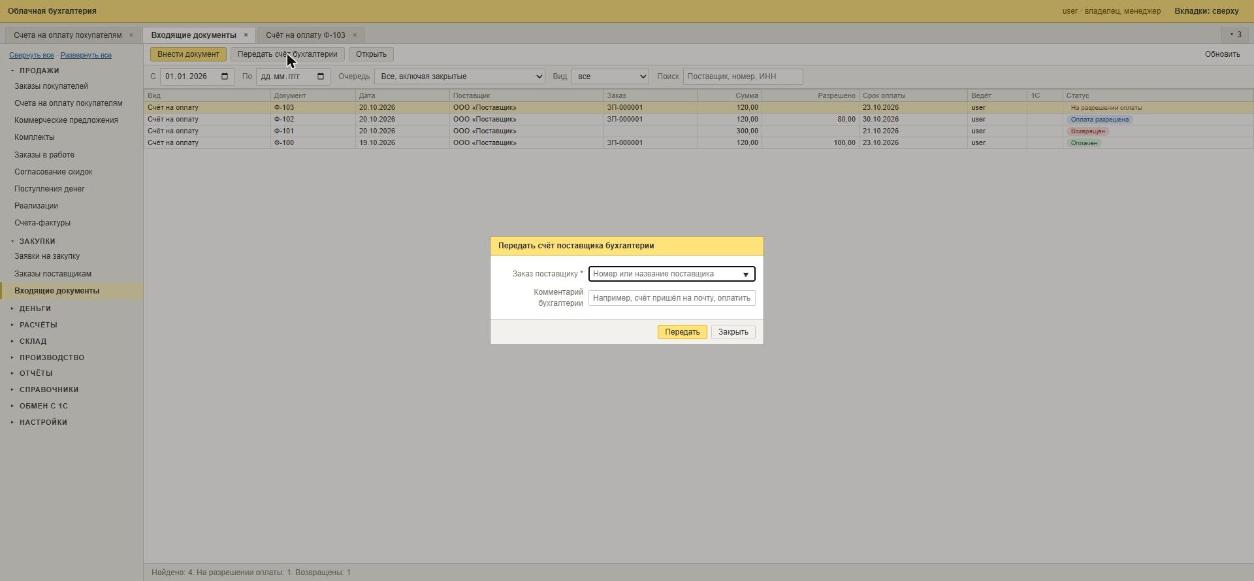
Task: Focus the Комментарий бухгалтерии input field
Action: pyautogui.click(x=672, y=298)
